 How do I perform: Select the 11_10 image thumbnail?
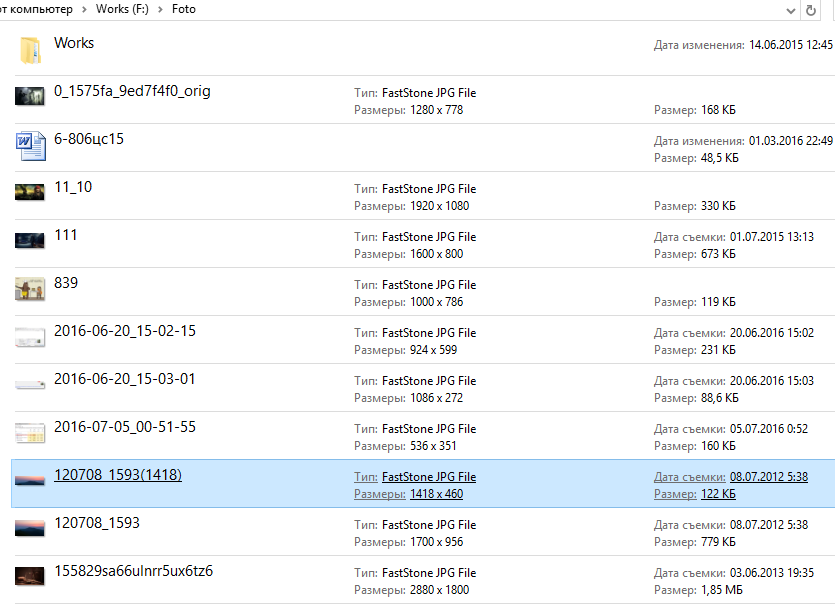tap(30, 193)
